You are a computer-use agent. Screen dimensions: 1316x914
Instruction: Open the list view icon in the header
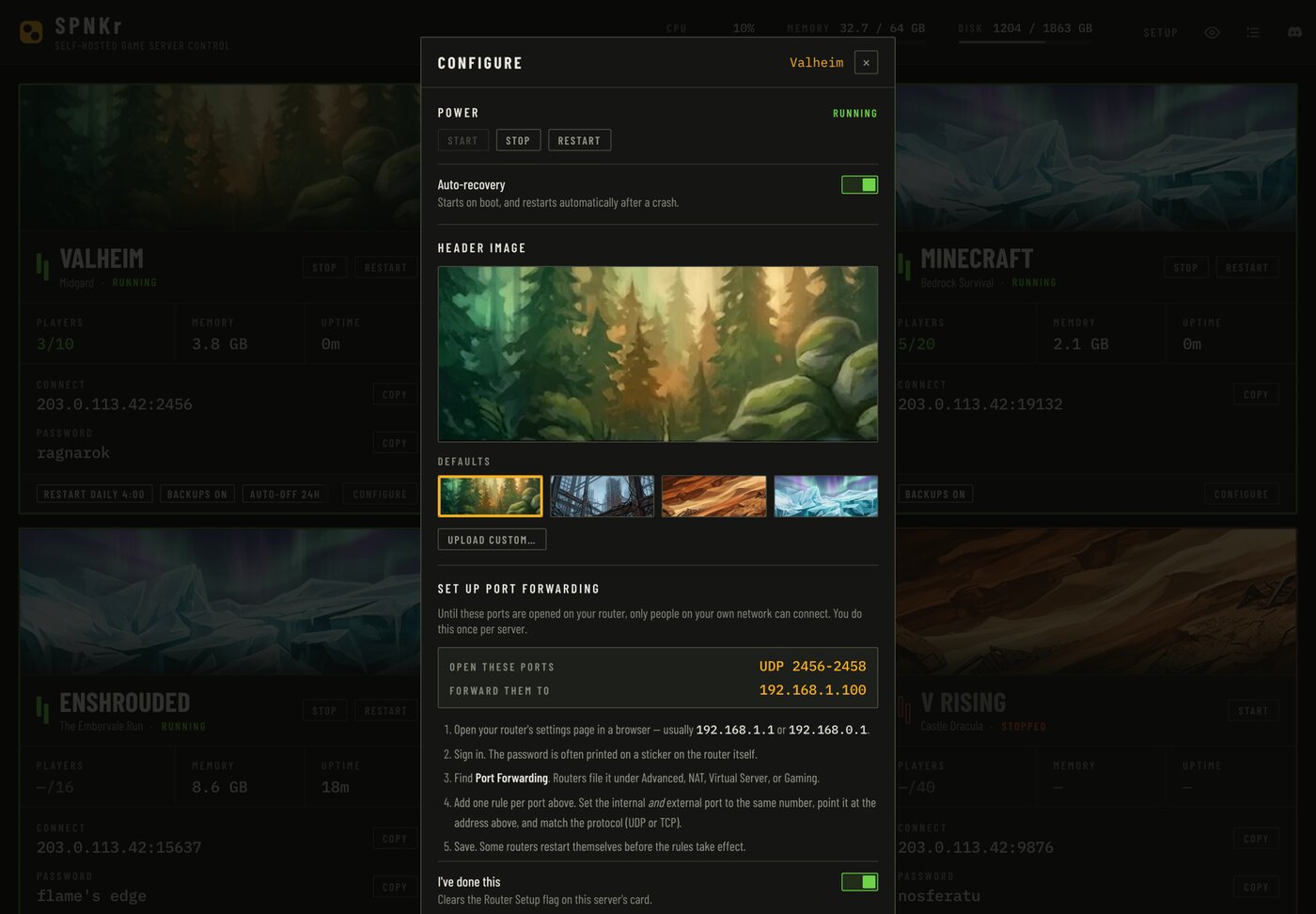tap(1253, 33)
